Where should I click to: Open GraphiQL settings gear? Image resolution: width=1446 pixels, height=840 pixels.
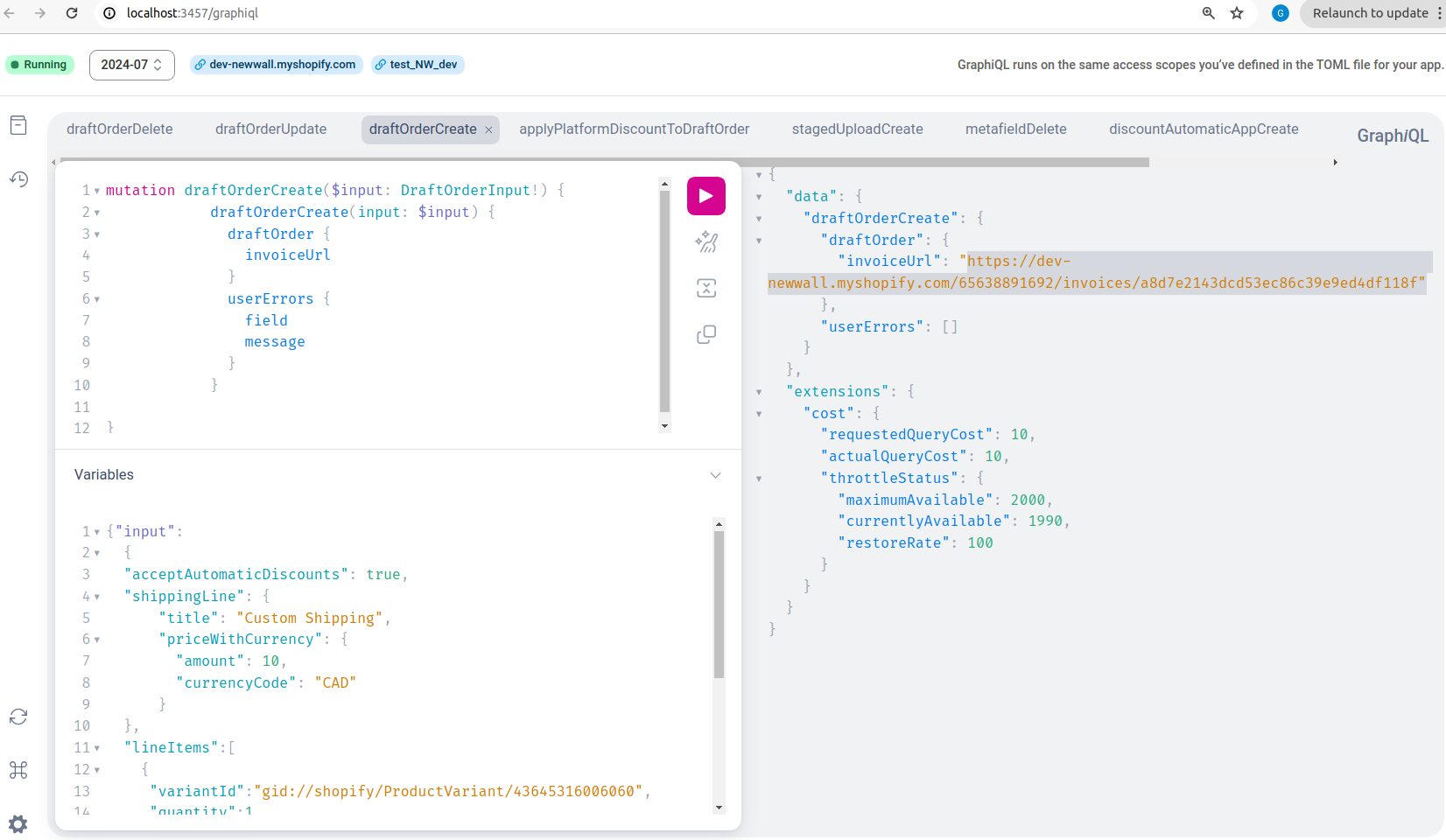18,823
